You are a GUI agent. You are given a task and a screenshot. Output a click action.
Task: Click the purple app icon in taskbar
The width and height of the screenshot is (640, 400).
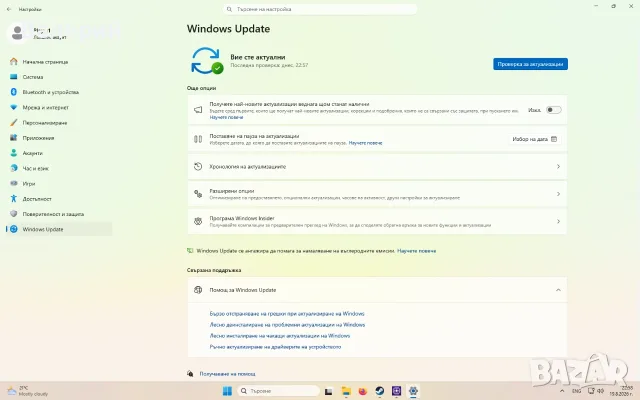pyautogui.click(x=396, y=391)
